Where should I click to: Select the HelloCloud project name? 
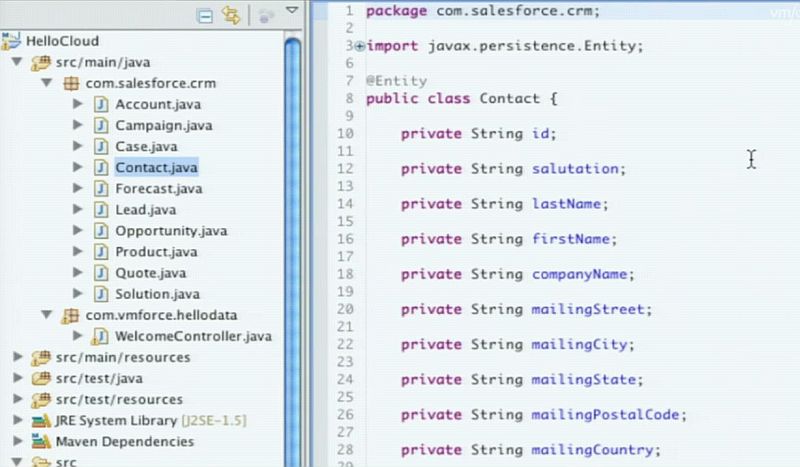point(62,41)
